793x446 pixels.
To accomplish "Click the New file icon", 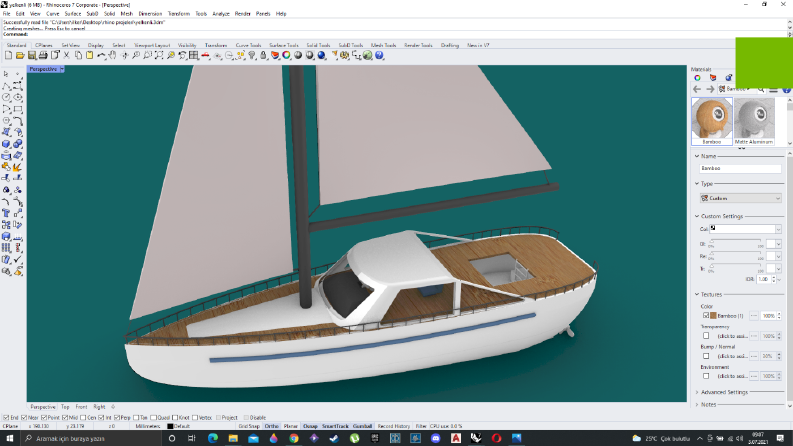I will [9, 55].
